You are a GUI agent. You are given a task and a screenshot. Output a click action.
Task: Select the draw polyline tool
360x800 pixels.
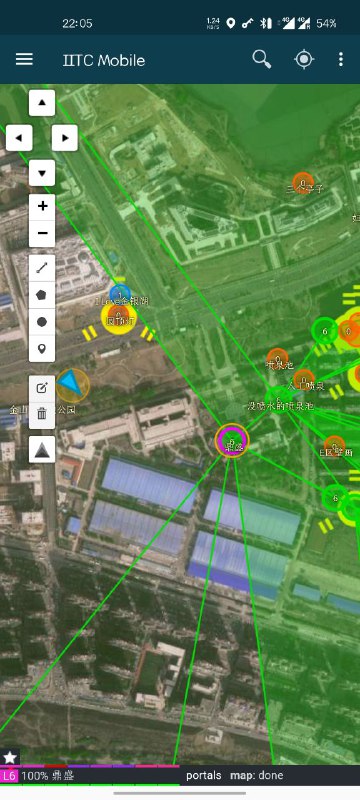pyautogui.click(x=42, y=268)
